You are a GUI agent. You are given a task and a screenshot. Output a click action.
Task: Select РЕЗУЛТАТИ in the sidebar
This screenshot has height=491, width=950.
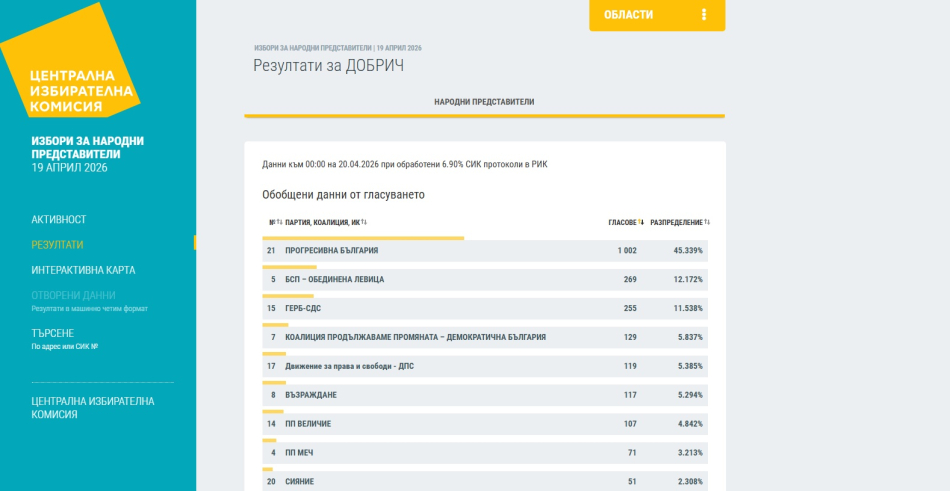[x=57, y=245]
